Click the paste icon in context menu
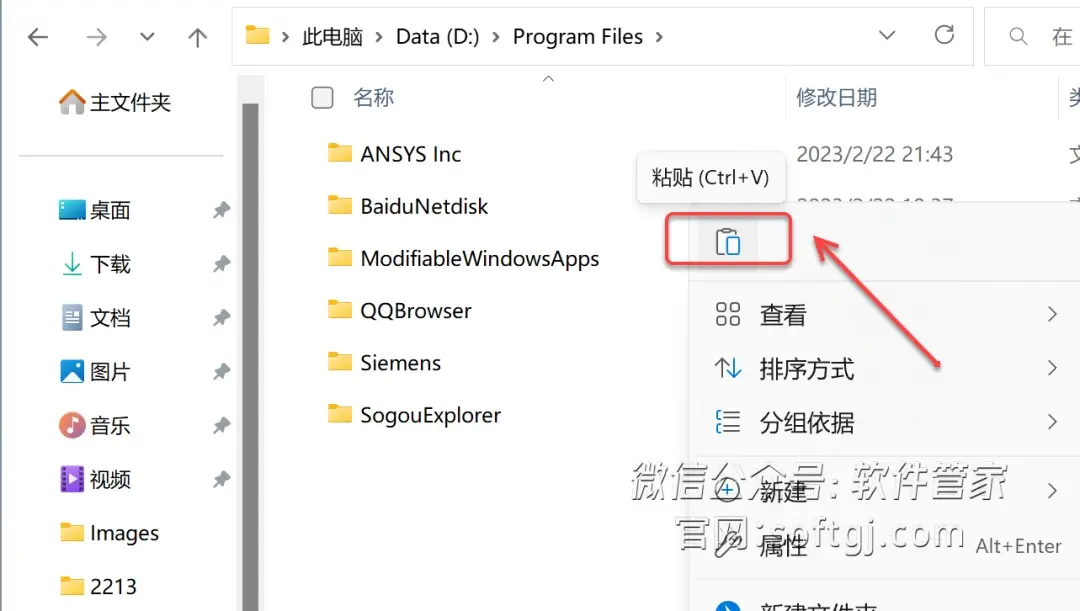This screenshot has height=611, width=1080. (x=728, y=242)
